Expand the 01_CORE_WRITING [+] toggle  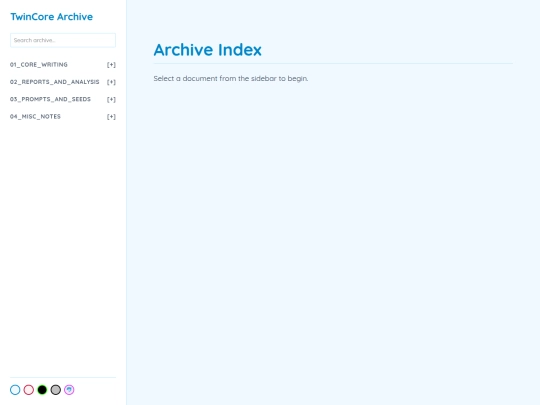click(111, 65)
